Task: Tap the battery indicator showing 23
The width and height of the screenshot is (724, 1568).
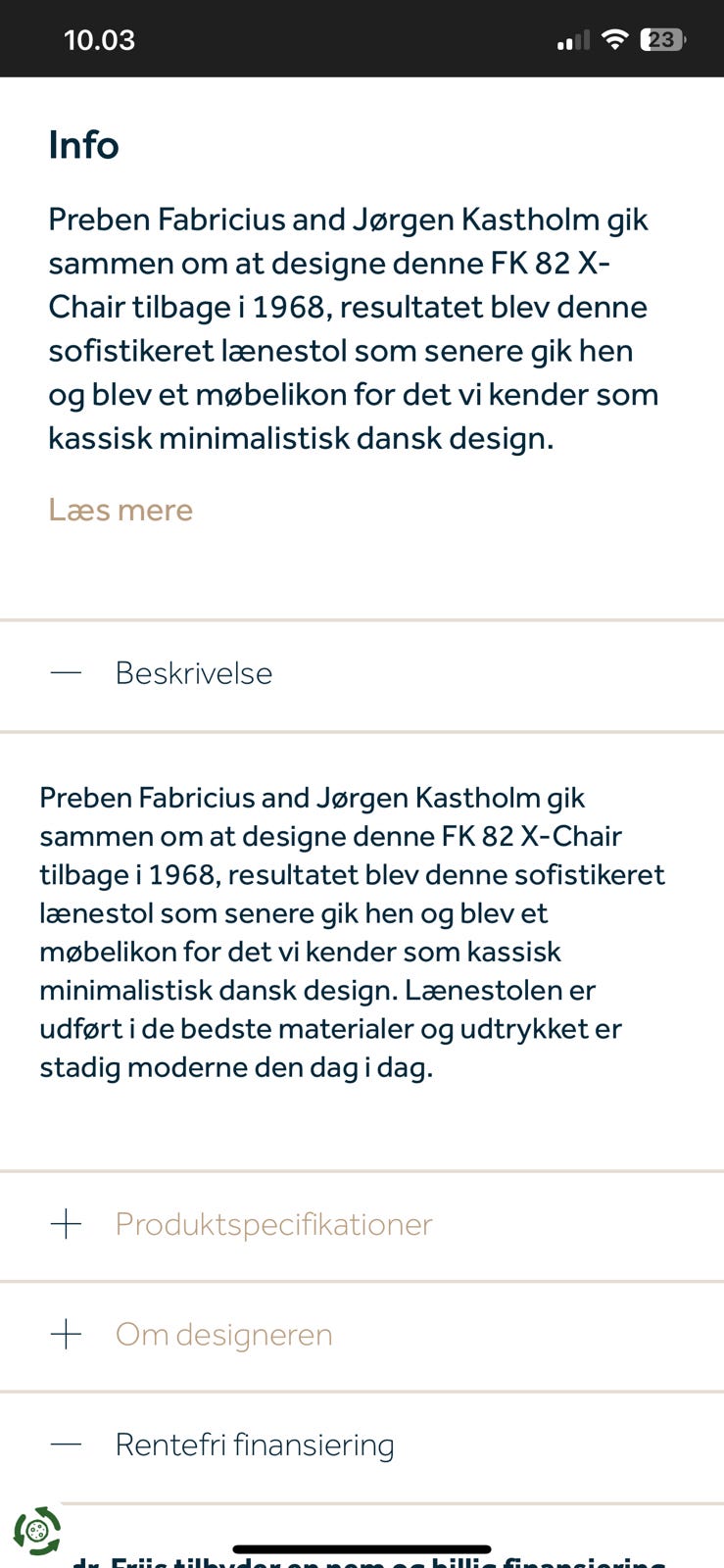Action: tap(662, 39)
